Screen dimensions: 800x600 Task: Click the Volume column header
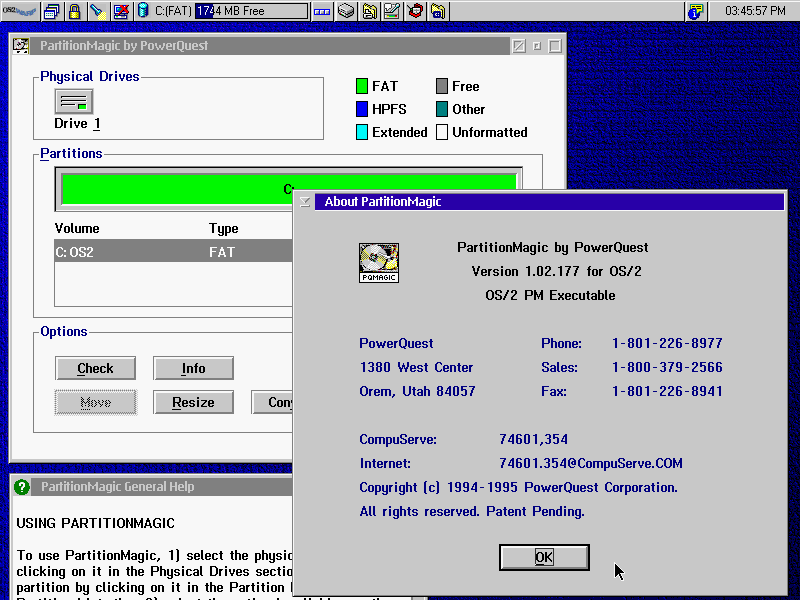point(77,229)
